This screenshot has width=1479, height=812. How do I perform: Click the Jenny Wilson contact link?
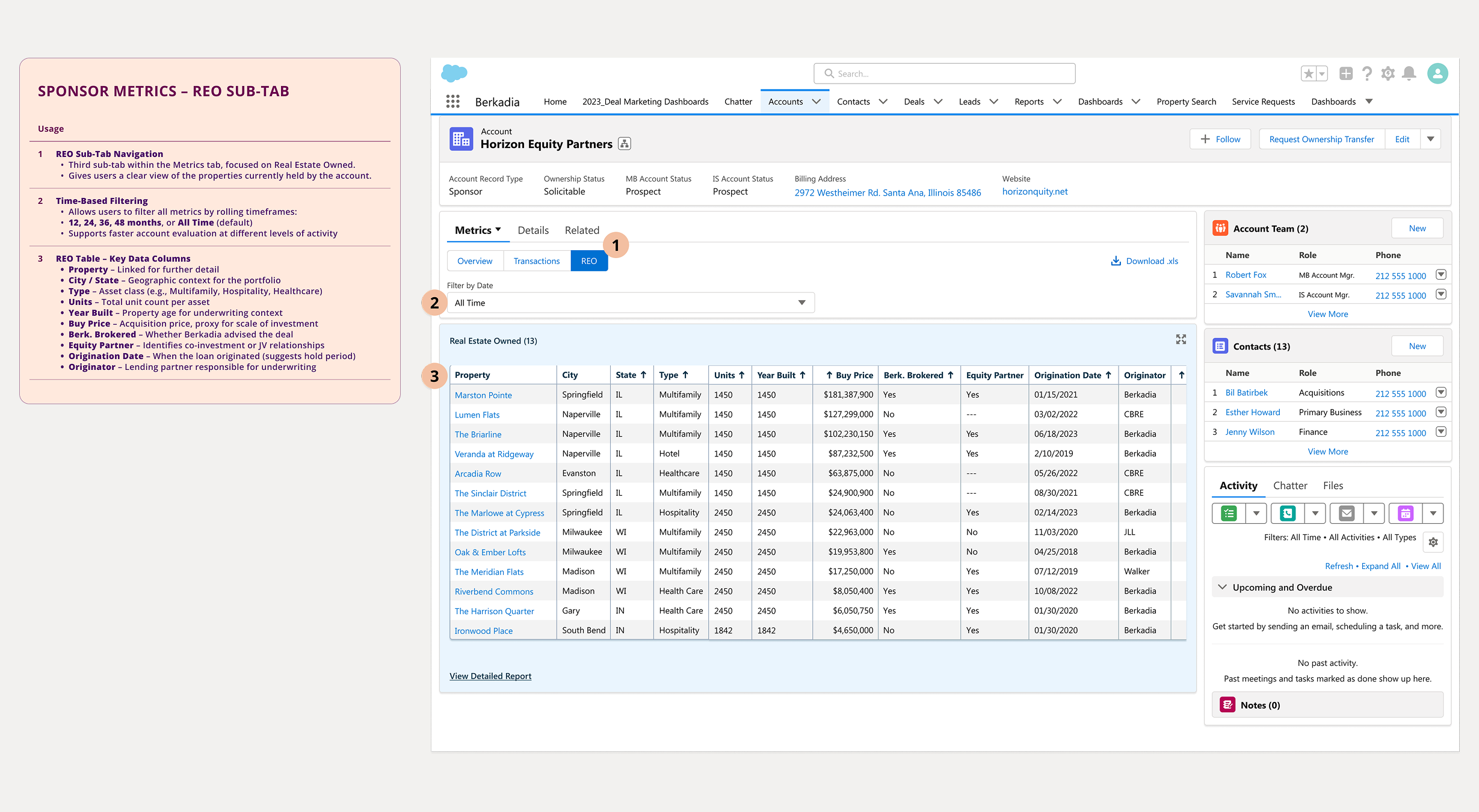pos(1250,432)
